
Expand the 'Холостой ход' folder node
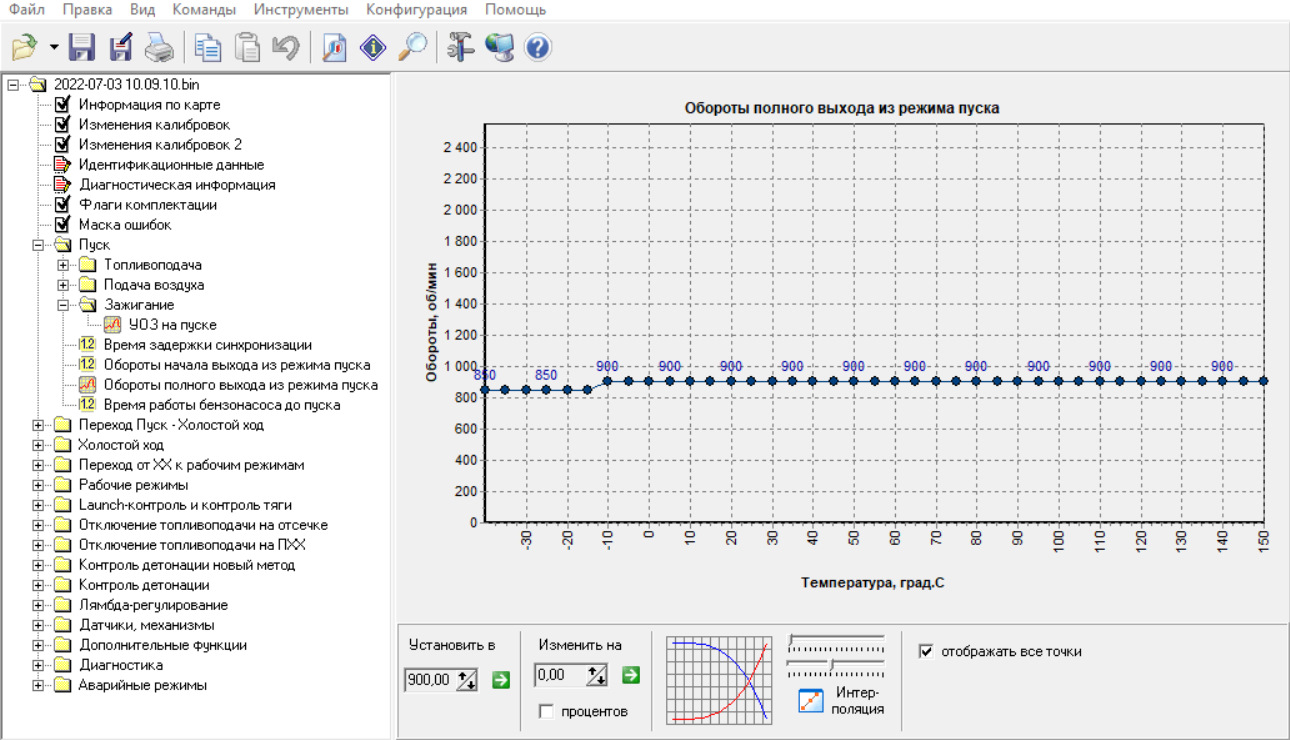click(x=38, y=445)
